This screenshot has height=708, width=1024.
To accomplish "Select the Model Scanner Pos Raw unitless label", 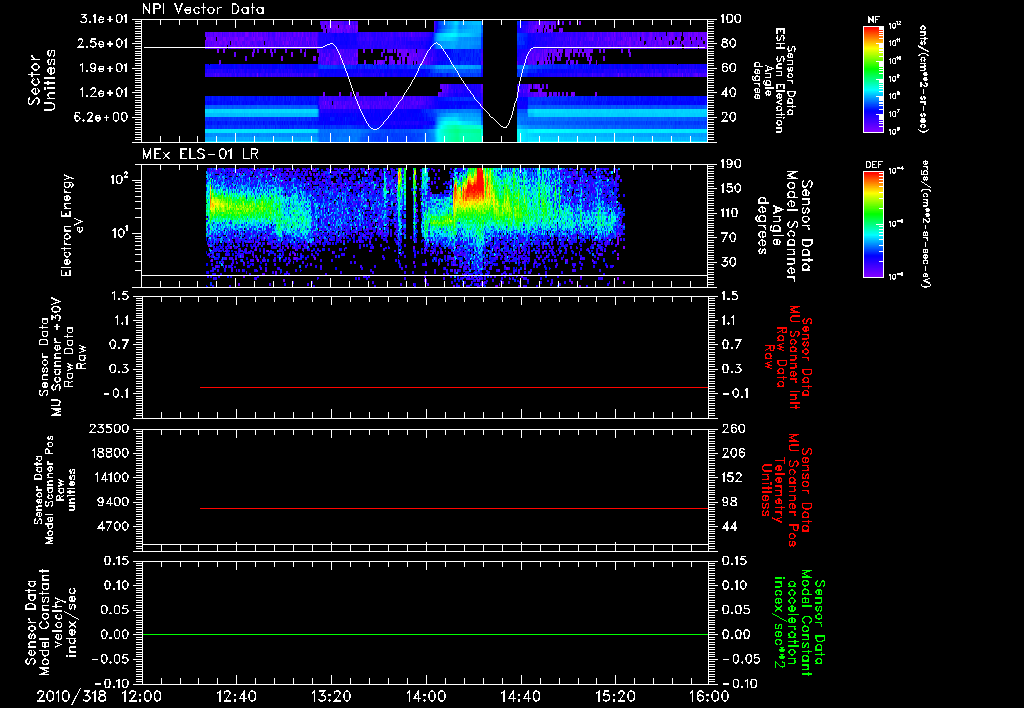I will click(55, 490).
